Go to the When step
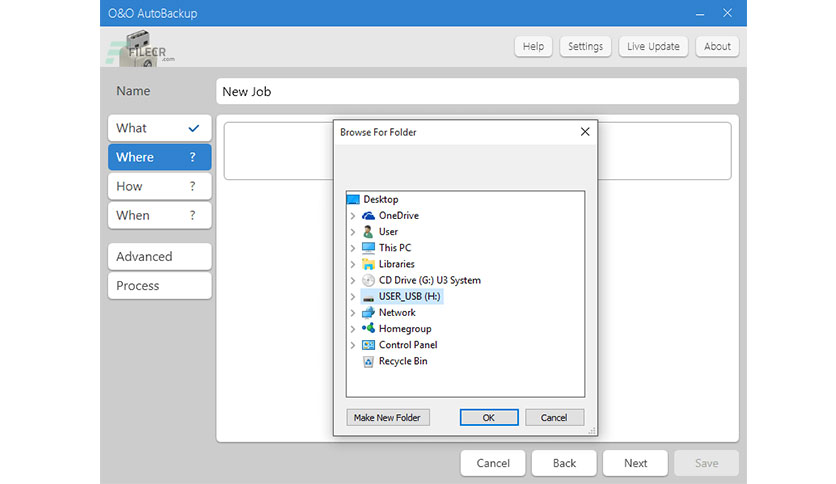The height and width of the screenshot is (484, 836). pos(159,215)
